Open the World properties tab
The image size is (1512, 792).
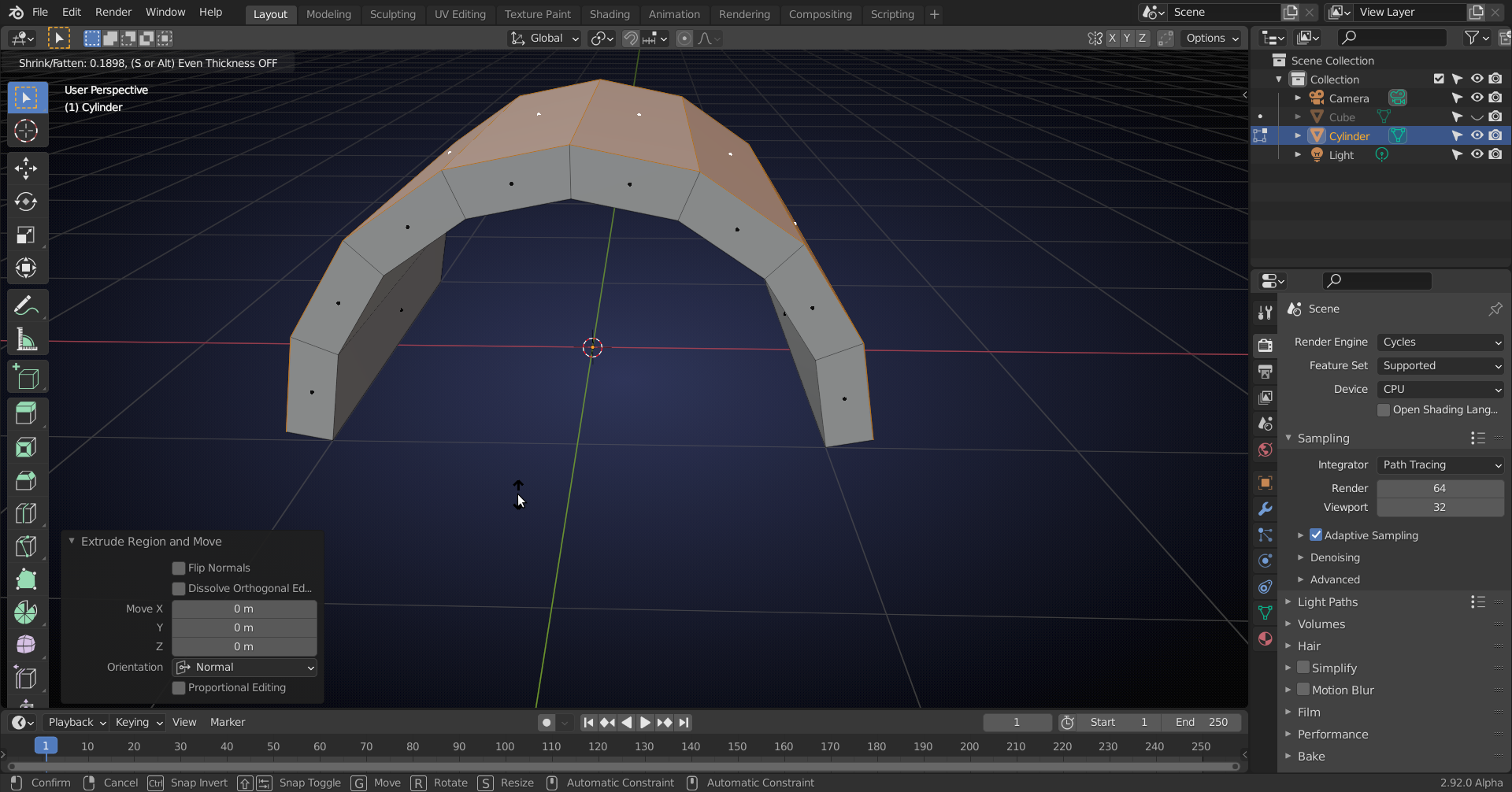pyautogui.click(x=1266, y=450)
